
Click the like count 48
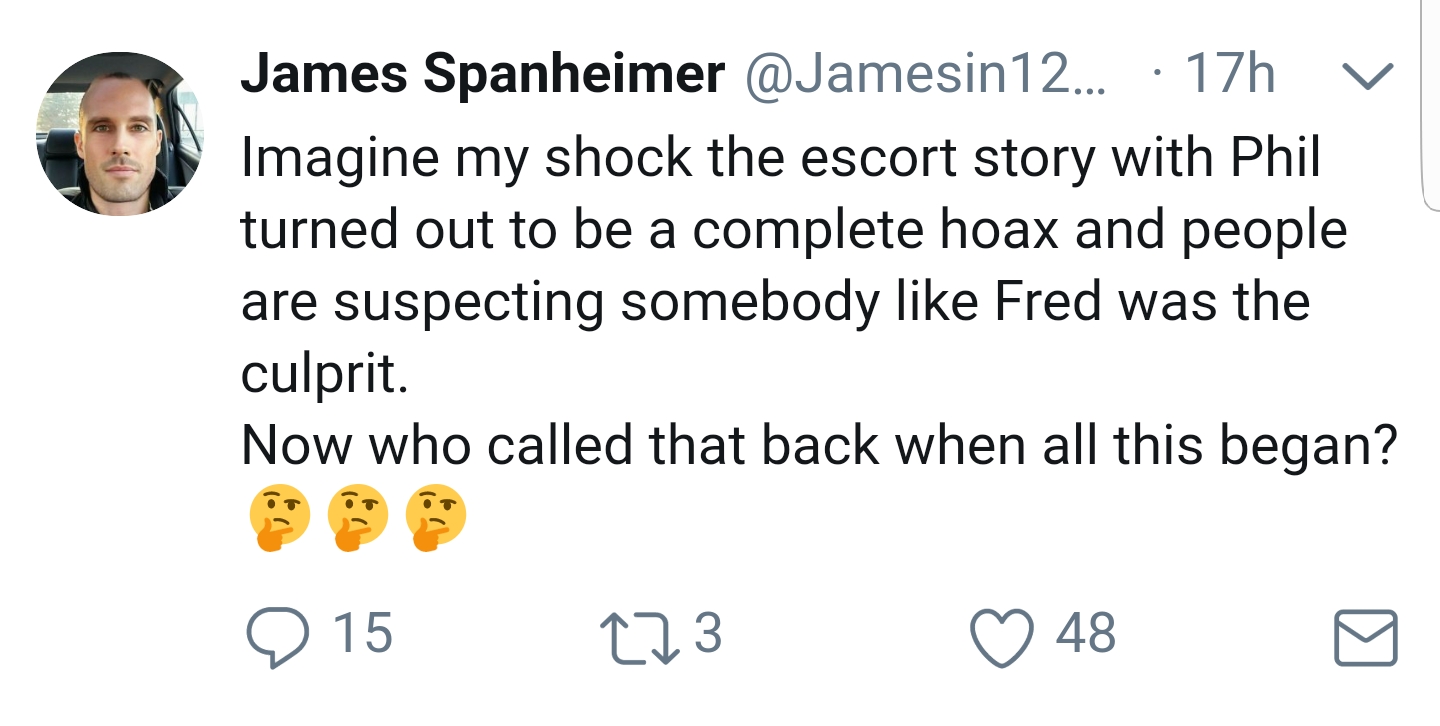coord(1086,634)
